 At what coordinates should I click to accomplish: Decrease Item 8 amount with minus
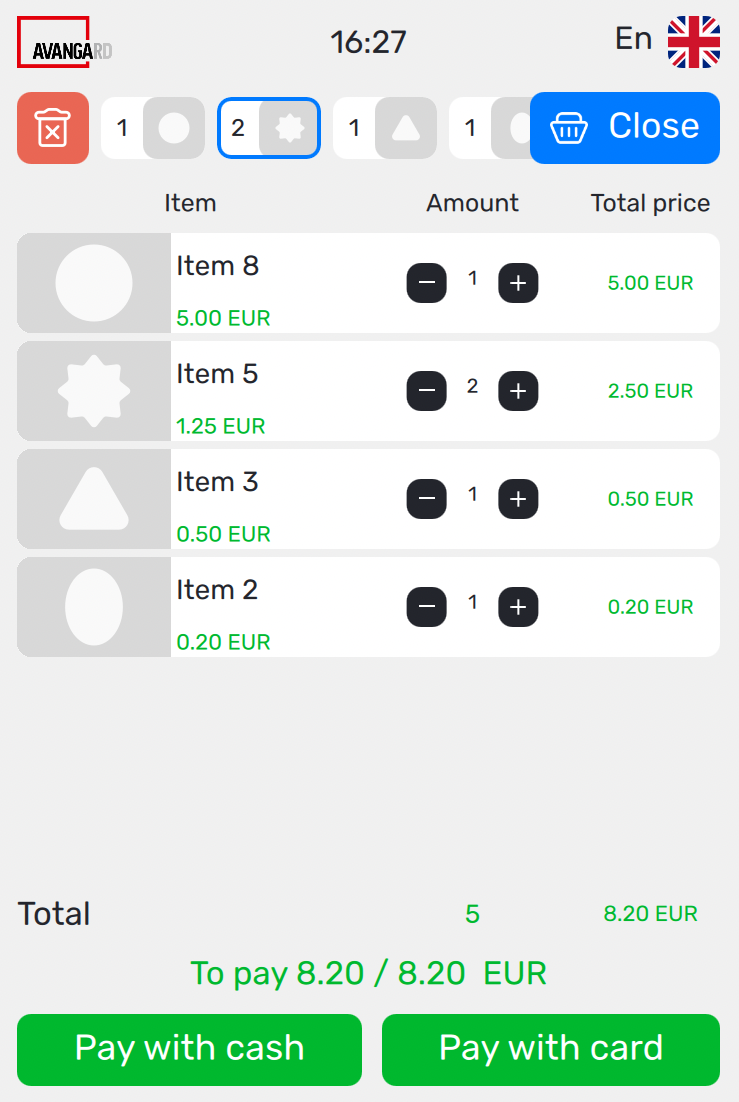[427, 283]
